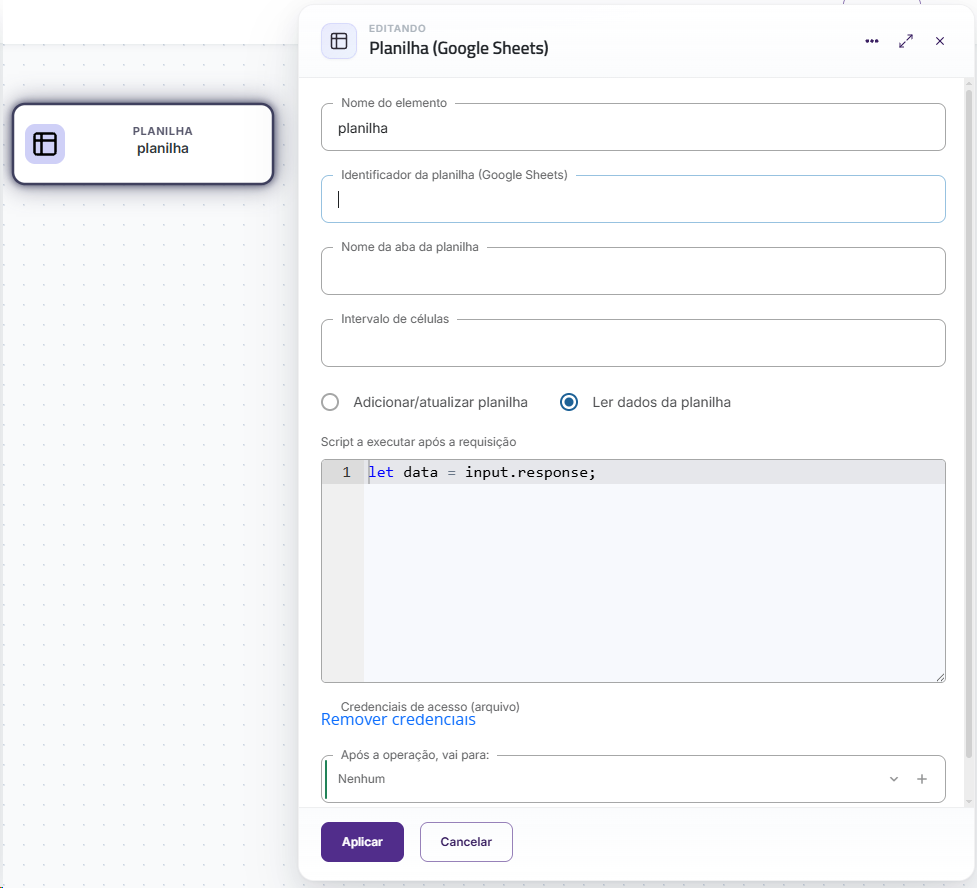Click the Remover credenciais link
This screenshot has width=977, height=888.
(x=398, y=720)
